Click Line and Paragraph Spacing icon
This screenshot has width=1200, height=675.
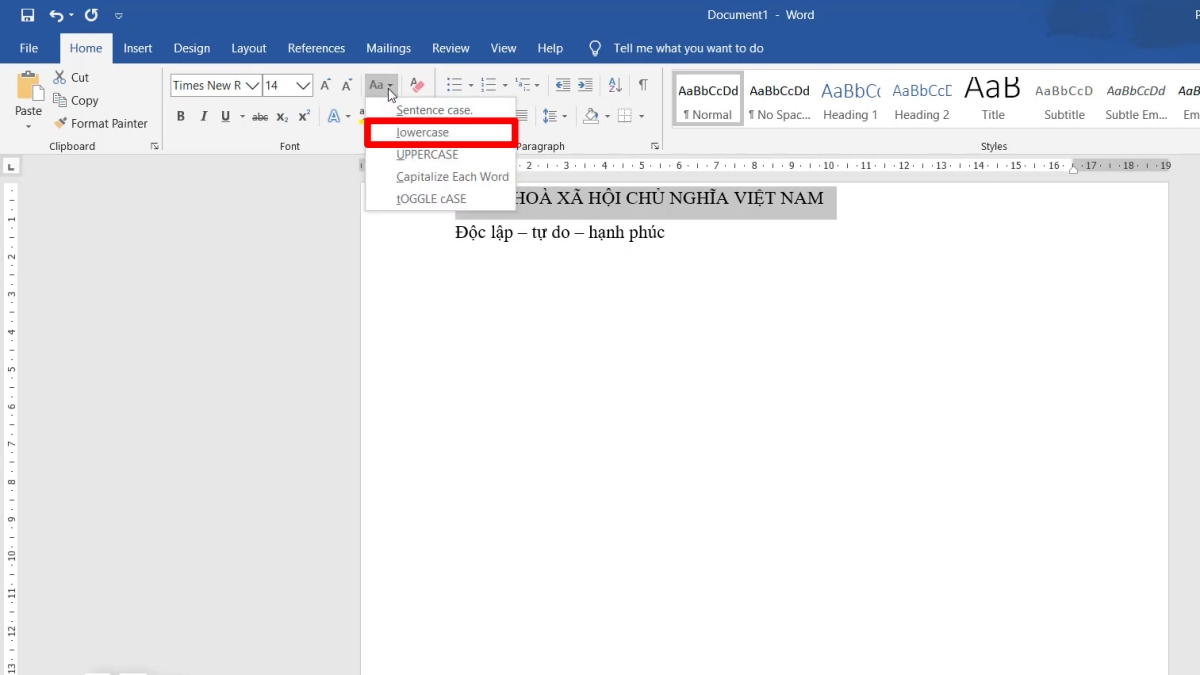click(x=550, y=116)
